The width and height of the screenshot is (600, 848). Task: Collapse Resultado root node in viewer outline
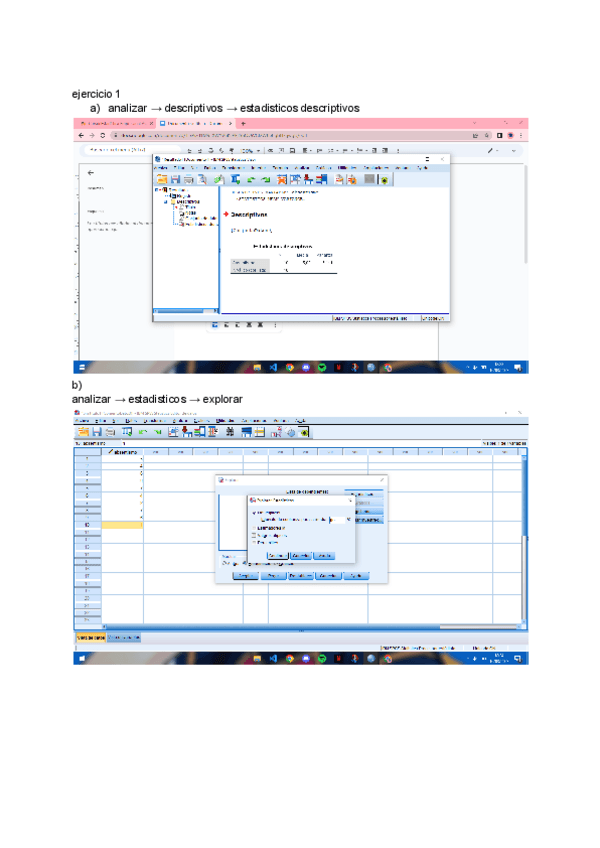point(156,190)
